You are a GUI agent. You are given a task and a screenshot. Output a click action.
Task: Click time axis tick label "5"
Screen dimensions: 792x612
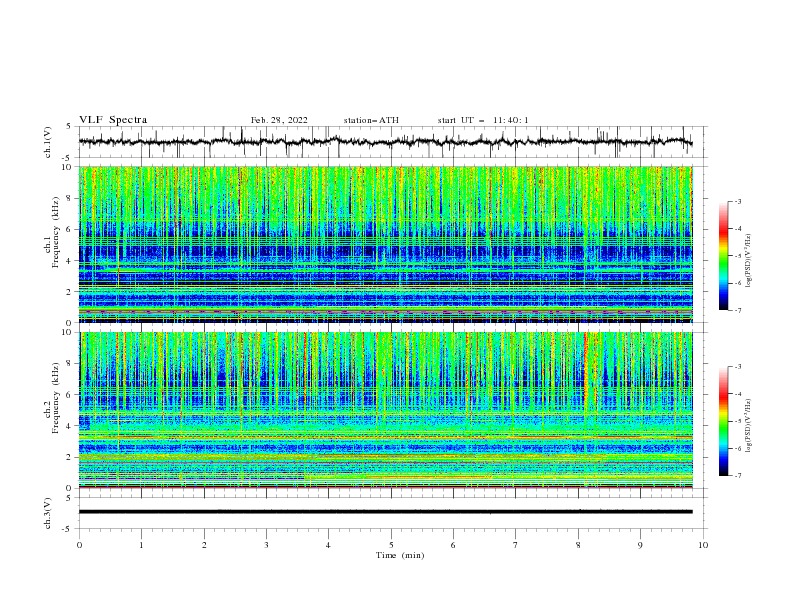pyautogui.click(x=391, y=545)
